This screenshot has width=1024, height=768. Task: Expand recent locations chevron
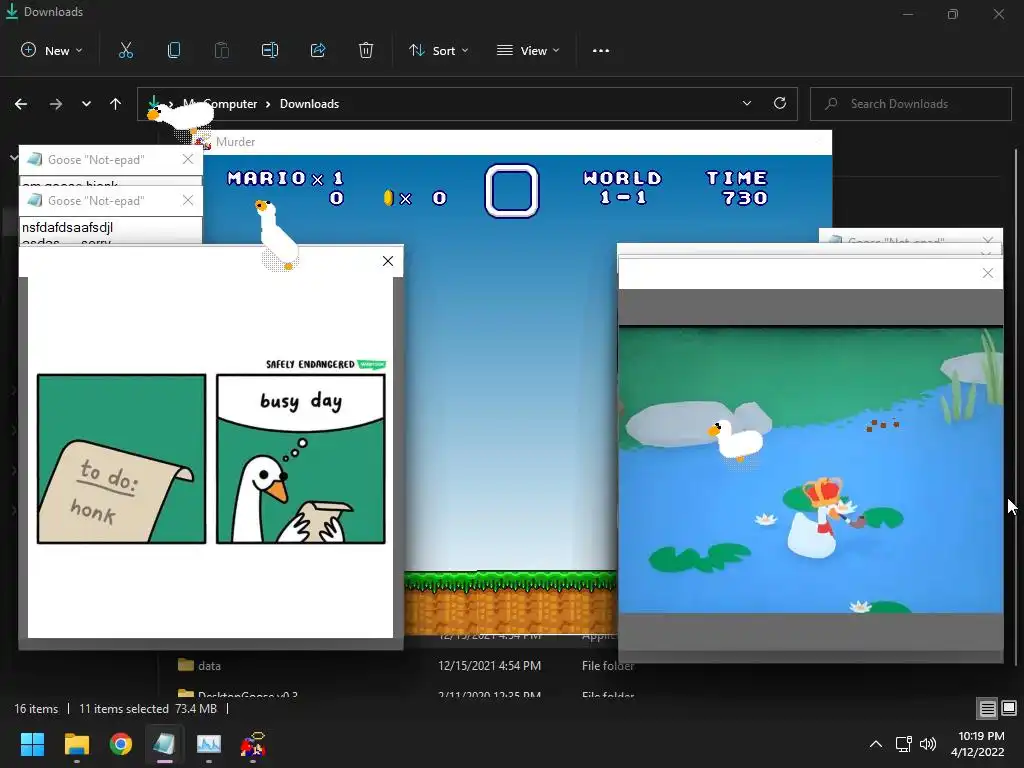86,104
